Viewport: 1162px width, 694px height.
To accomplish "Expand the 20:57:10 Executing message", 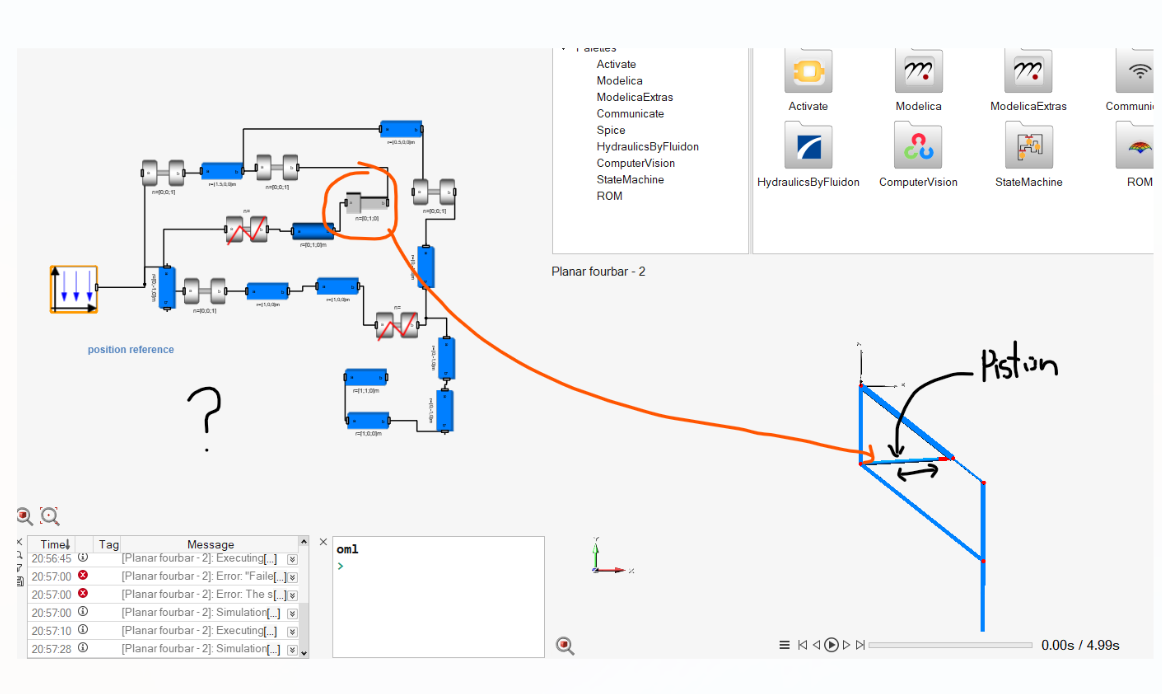I will [x=292, y=632].
